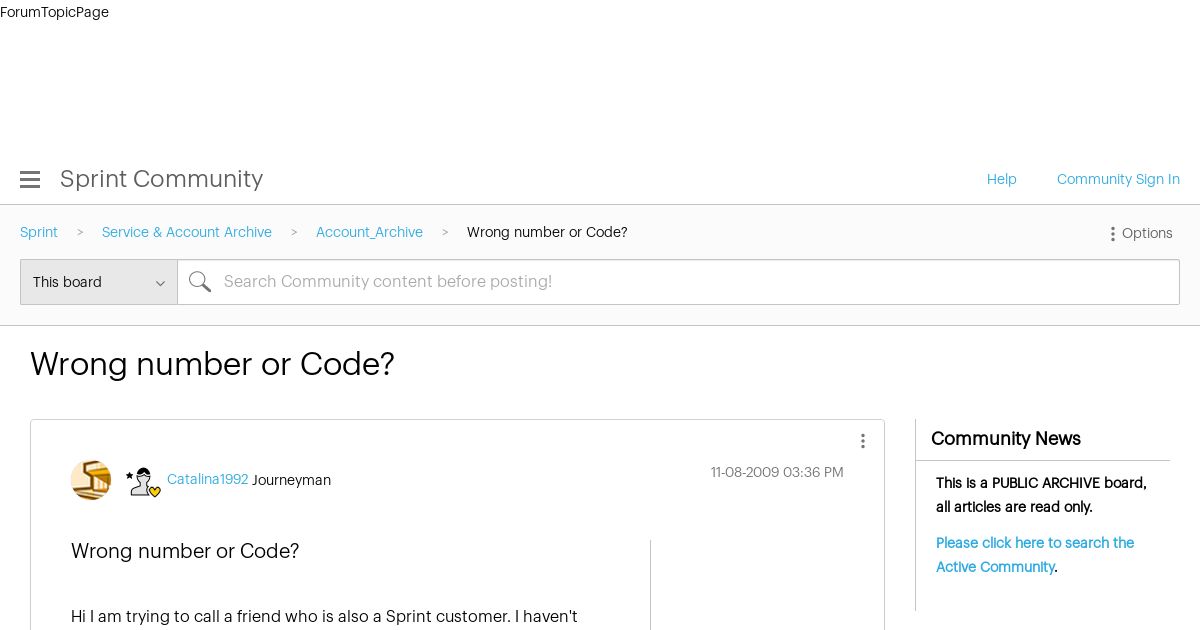
Task: Click the Community News heading
Action: (1006, 439)
